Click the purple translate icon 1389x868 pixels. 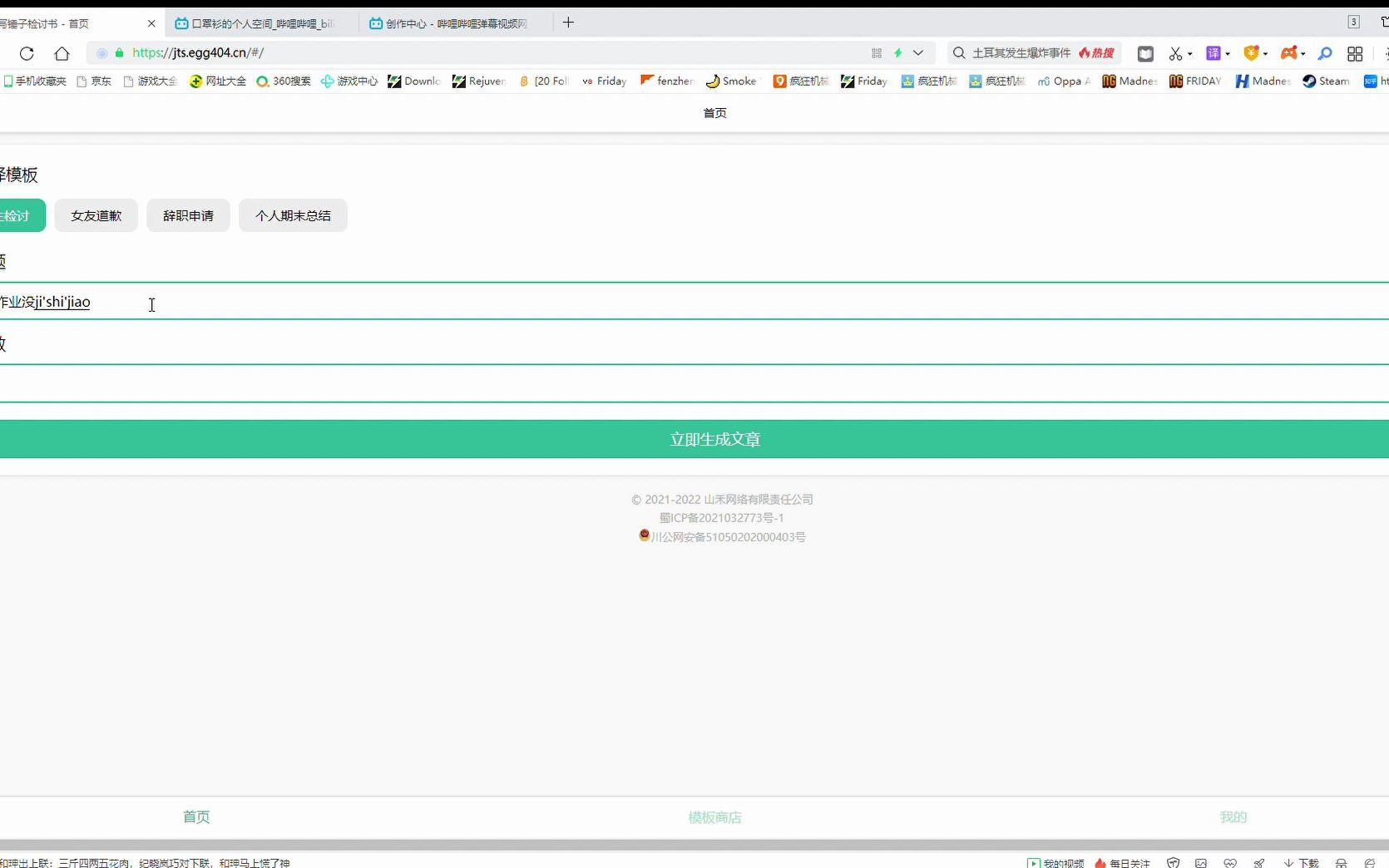(x=1214, y=53)
